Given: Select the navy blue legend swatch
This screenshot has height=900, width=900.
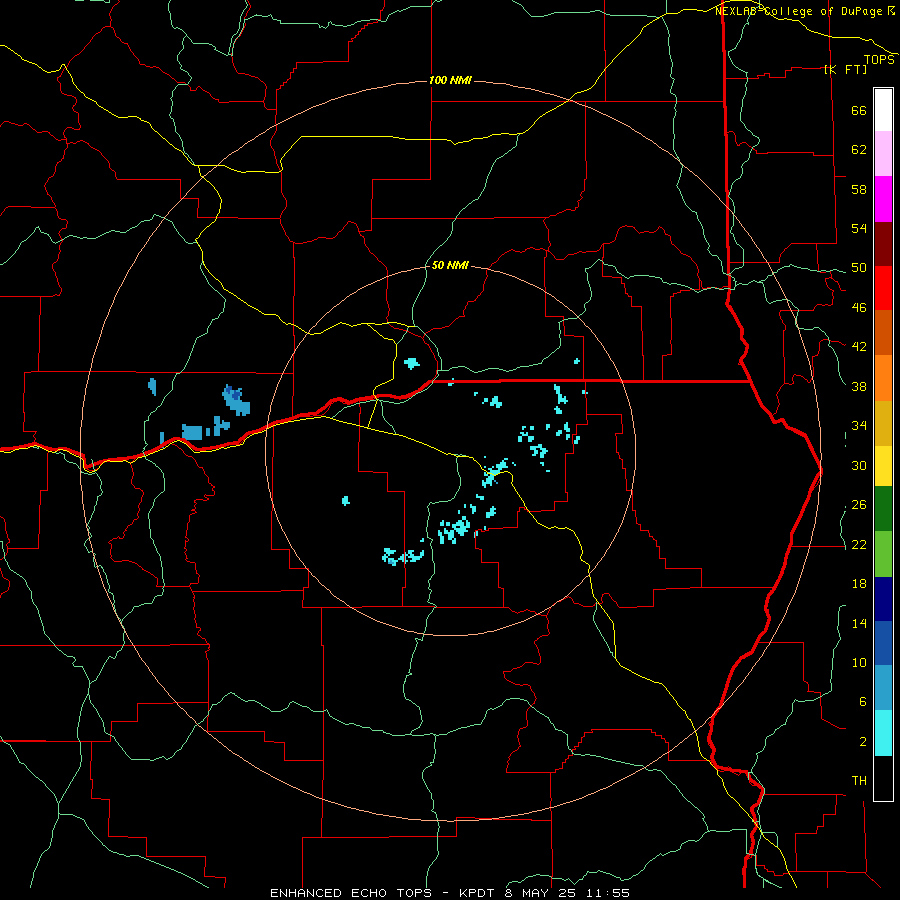Looking at the screenshot, I should (x=883, y=599).
